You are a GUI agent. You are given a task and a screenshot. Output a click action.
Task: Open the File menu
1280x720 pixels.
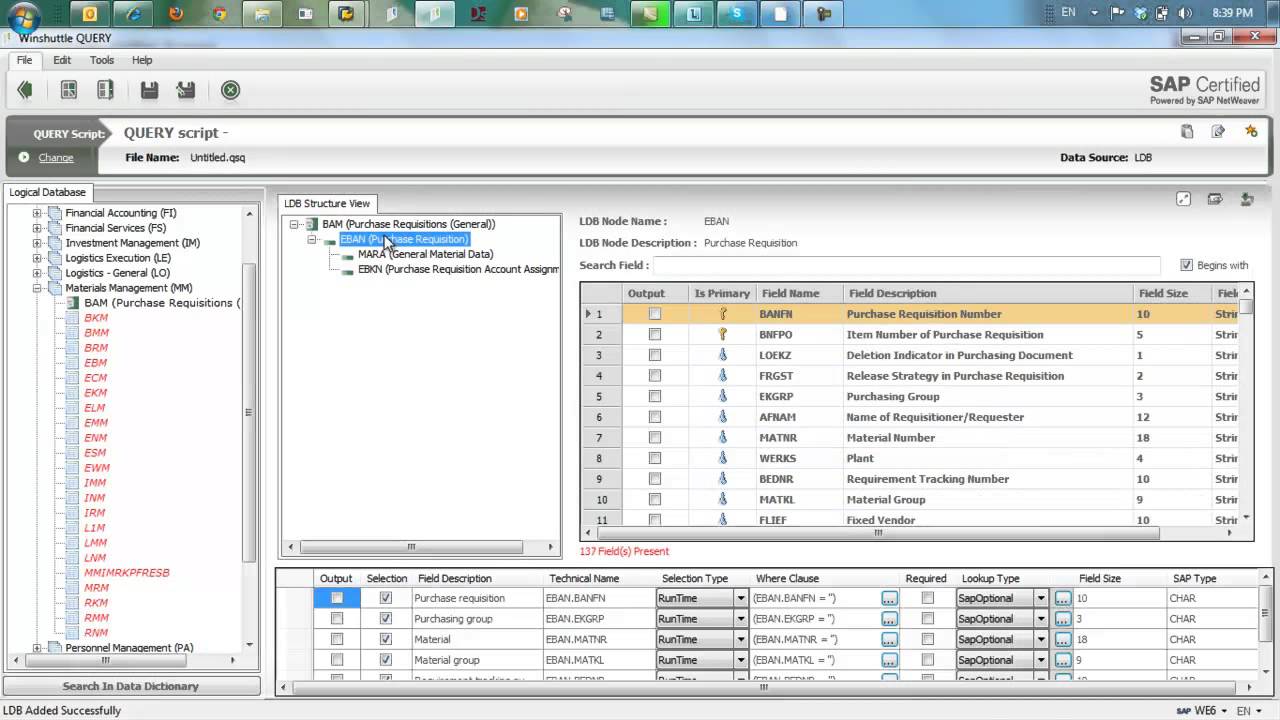24,60
